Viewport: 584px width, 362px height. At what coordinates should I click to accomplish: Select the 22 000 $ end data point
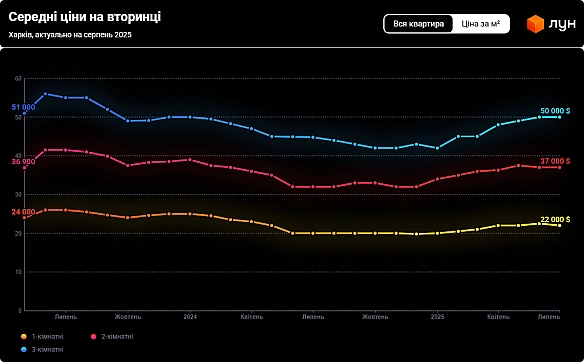pos(559,225)
